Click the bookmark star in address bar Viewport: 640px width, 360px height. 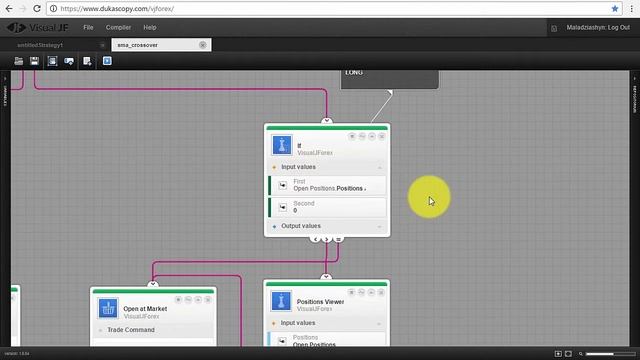pos(615,9)
